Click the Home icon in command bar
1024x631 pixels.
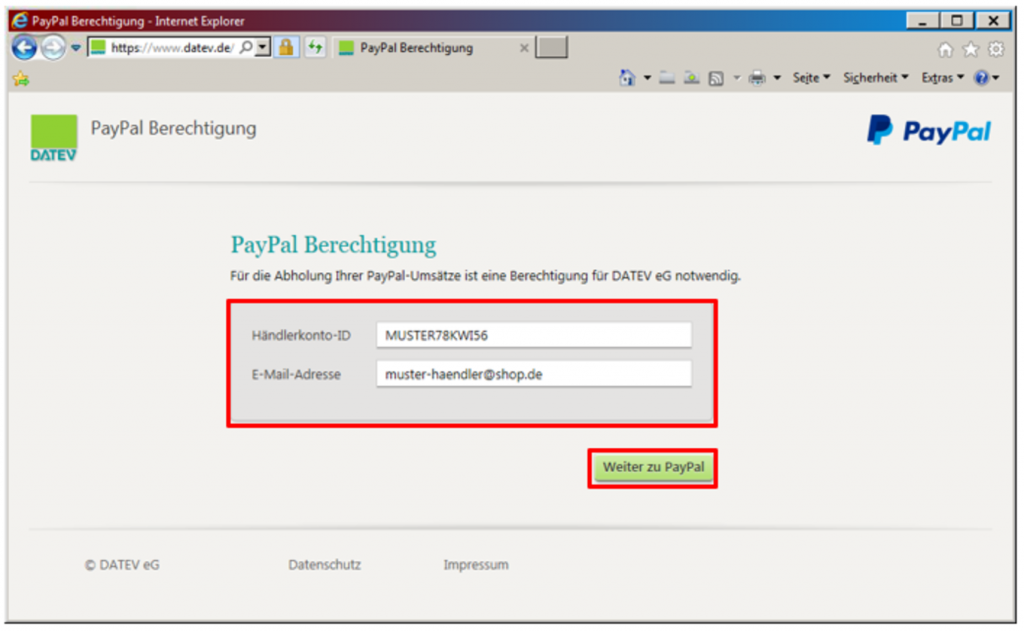point(628,78)
